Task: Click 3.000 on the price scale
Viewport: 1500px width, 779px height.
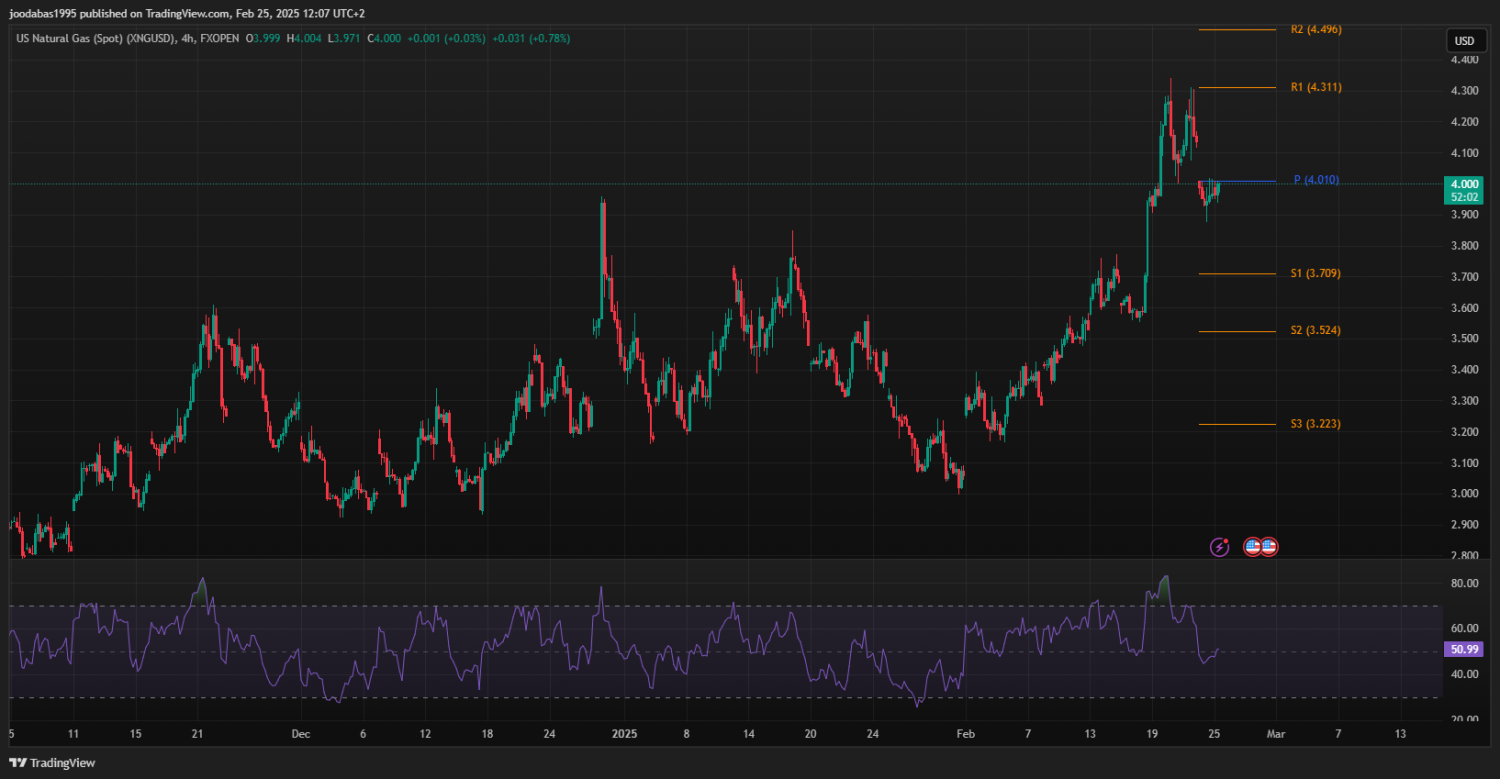Action: (1464, 494)
